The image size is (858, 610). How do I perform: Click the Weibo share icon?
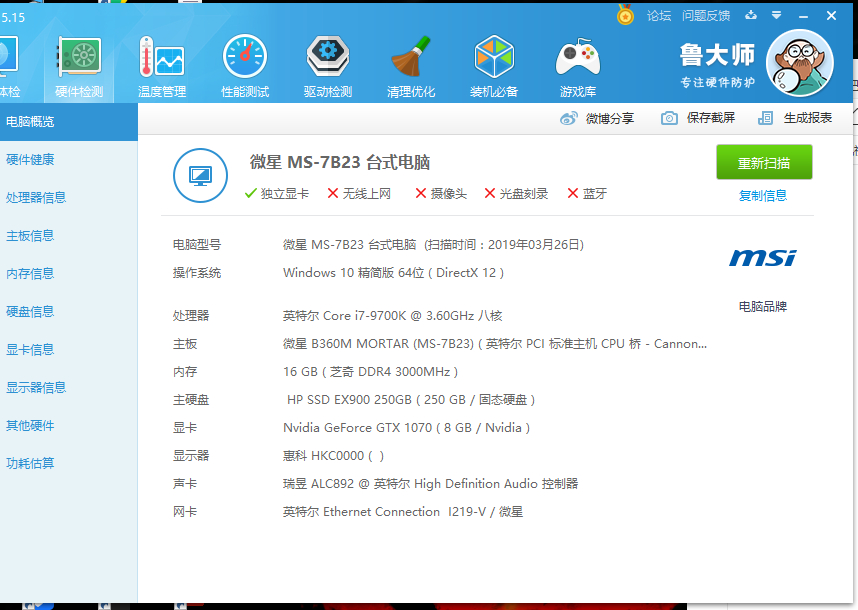point(569,118)
